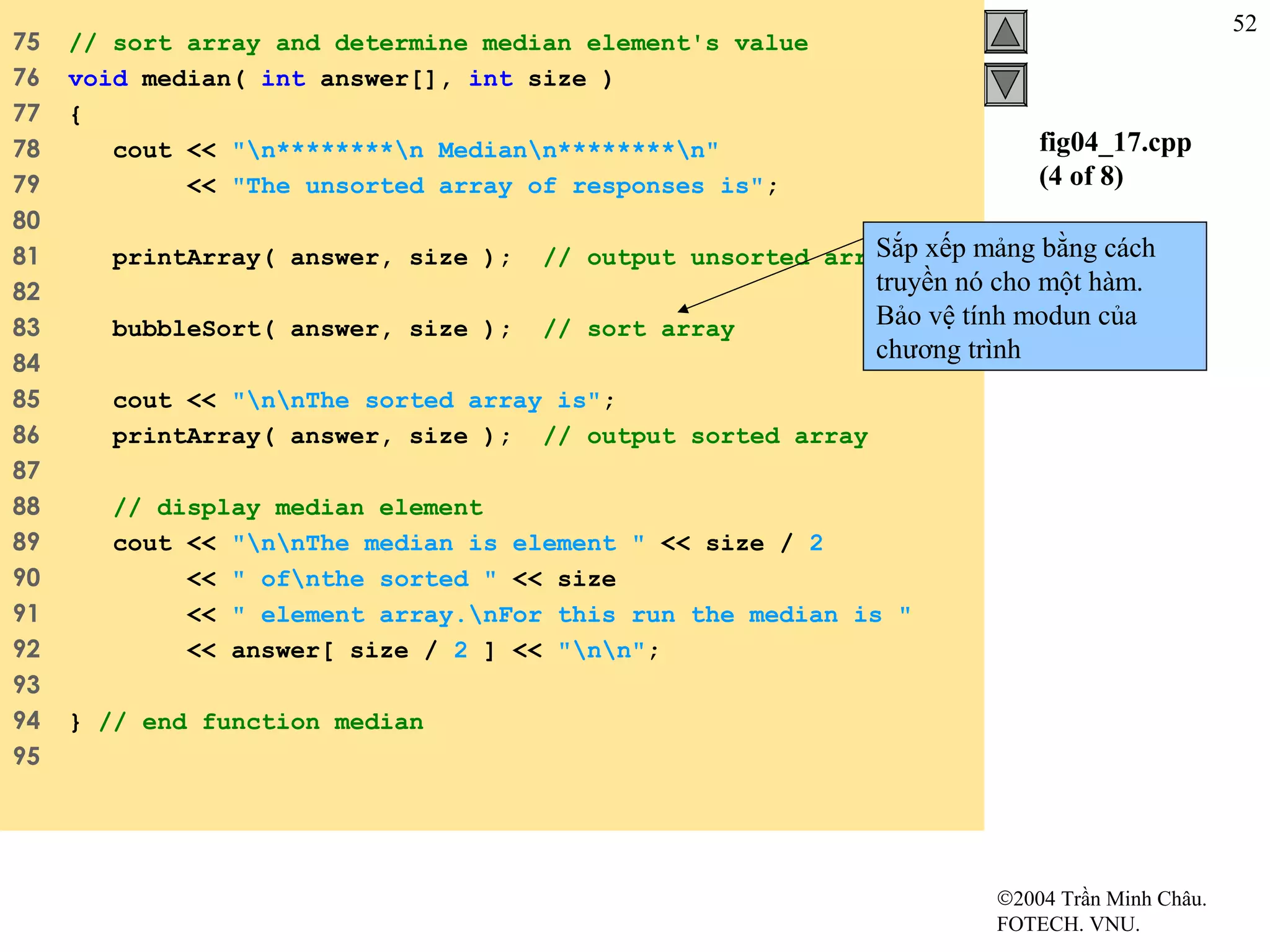Image resolution: width=1270 pixels, height=952 pixels.
Task: Click 'The unsorted array of responses is' string
Action: (498, 186)
